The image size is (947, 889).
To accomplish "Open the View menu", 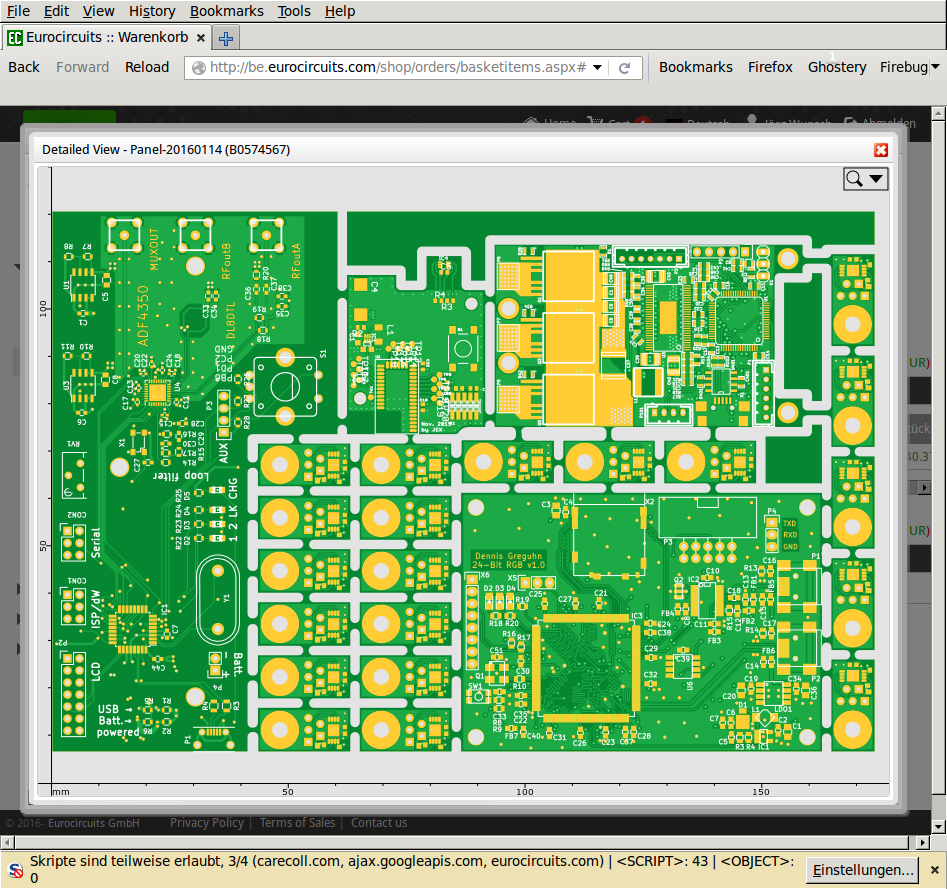I will (x=98, y=11).
